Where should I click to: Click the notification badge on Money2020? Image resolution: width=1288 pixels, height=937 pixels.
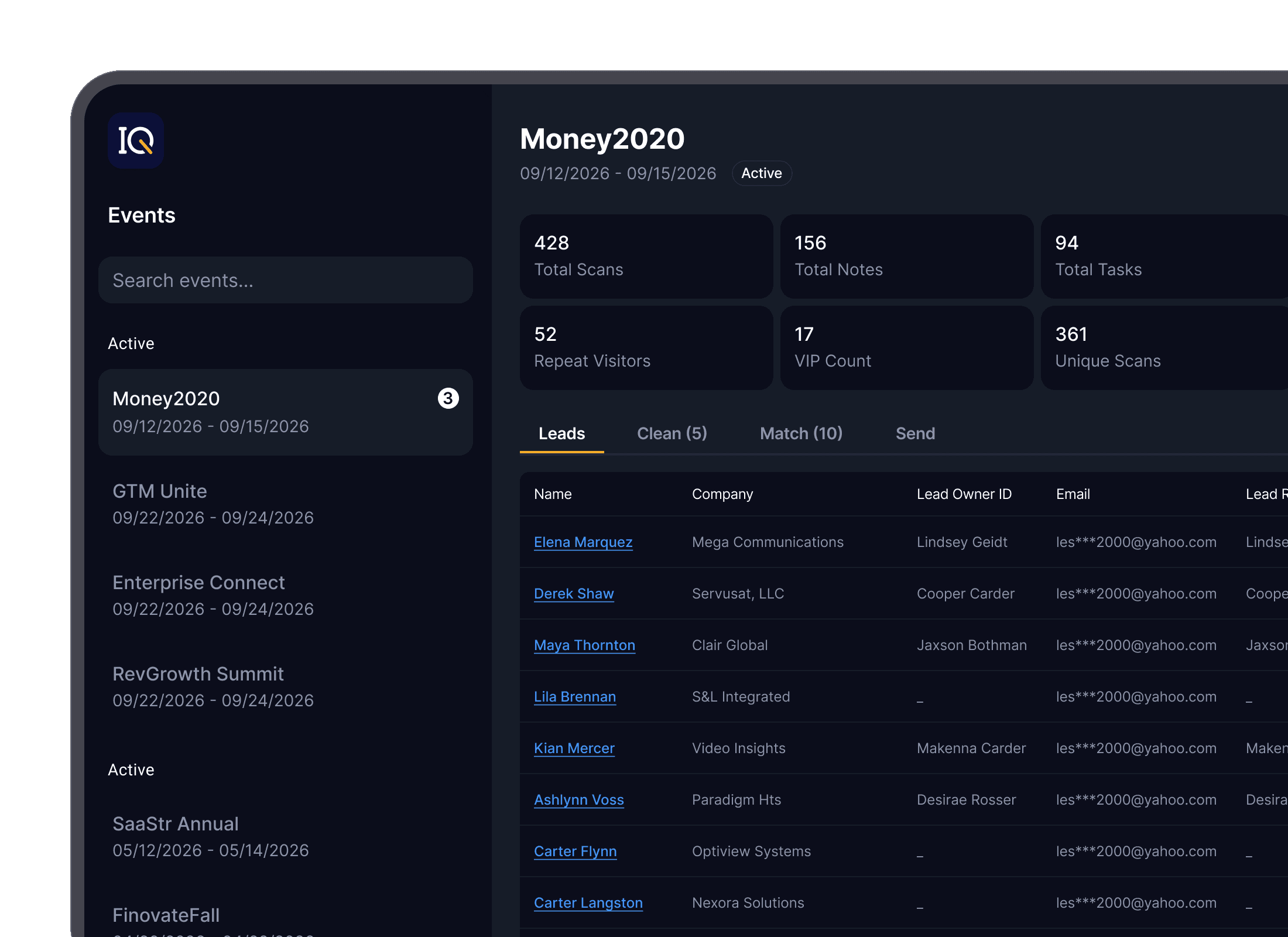pos(448,398)
